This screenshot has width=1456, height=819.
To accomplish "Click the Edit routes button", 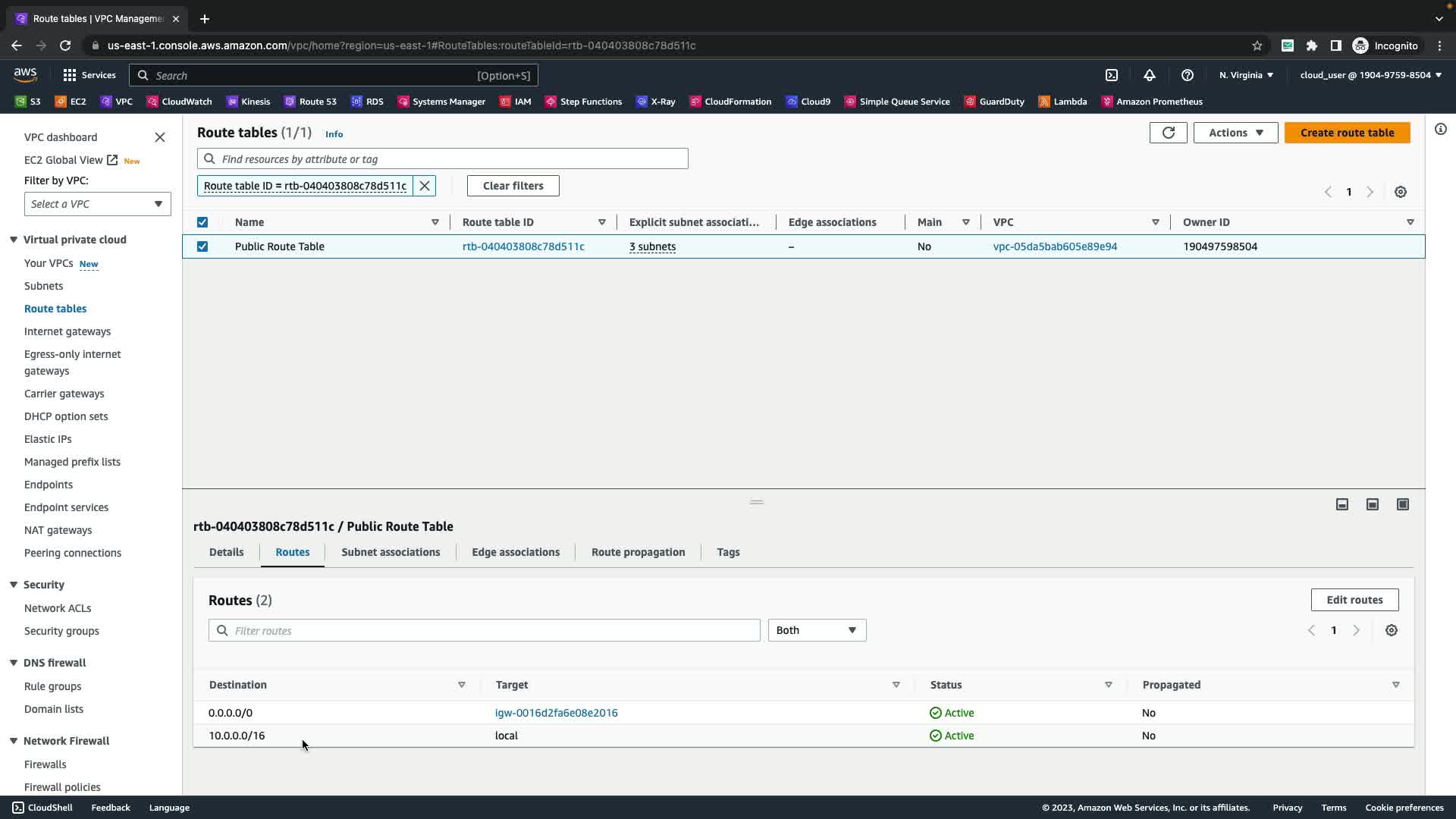I will [x=1354, y=600].
